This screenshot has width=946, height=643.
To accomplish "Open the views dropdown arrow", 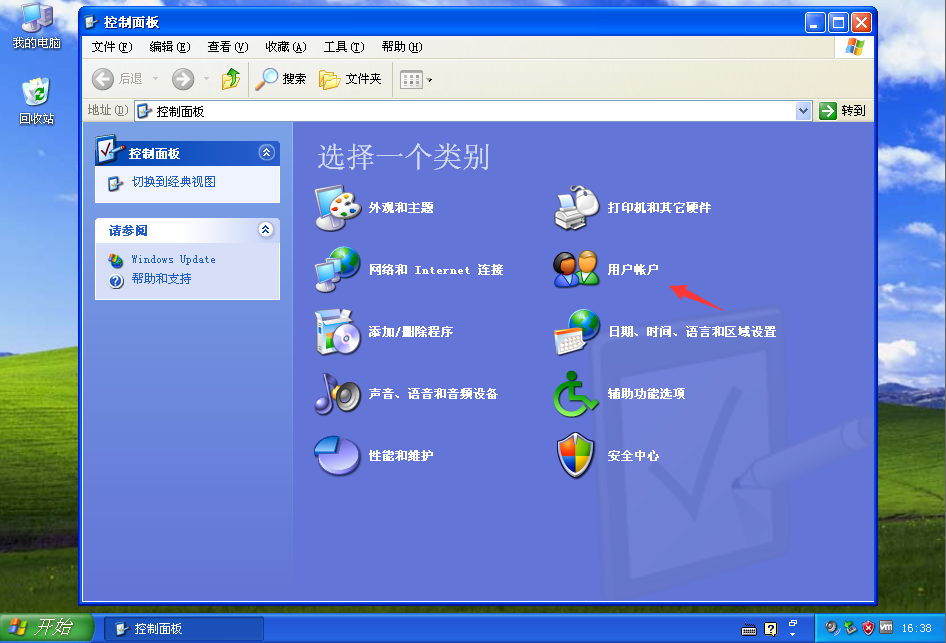I will coord(430,80).
